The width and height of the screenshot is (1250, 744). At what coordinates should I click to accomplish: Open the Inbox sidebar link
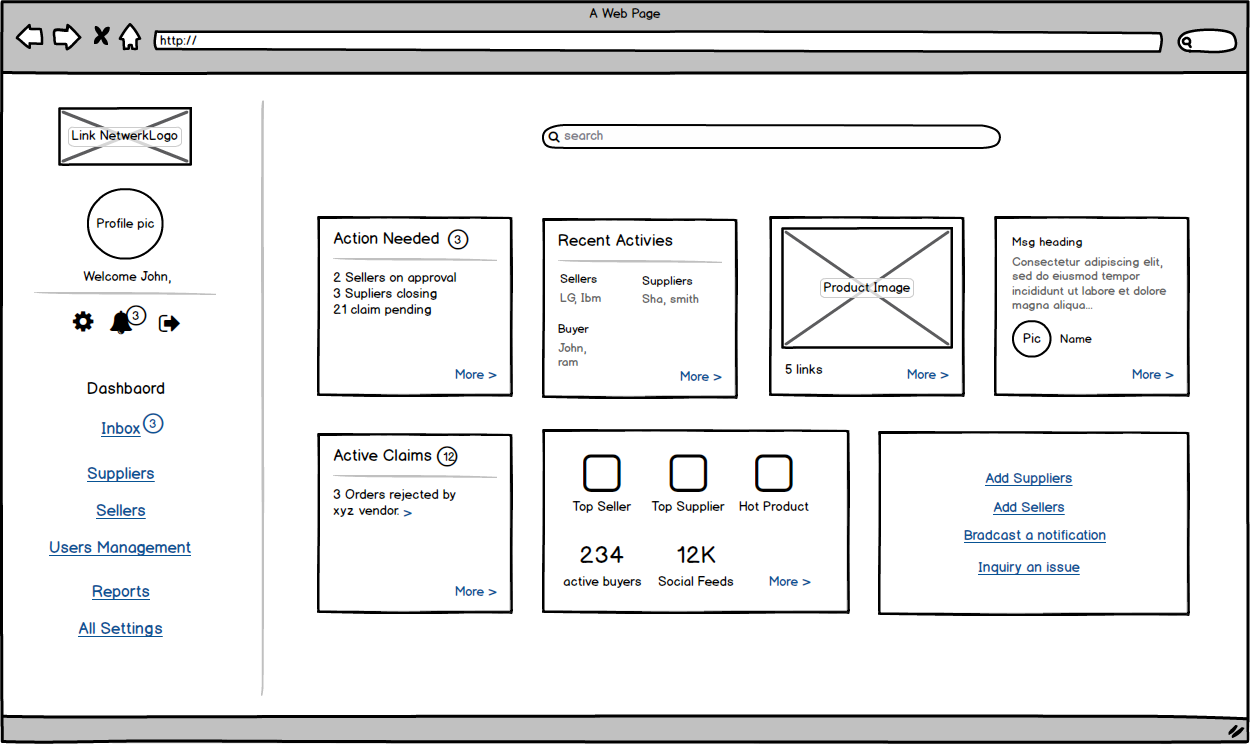click(120, 428)
